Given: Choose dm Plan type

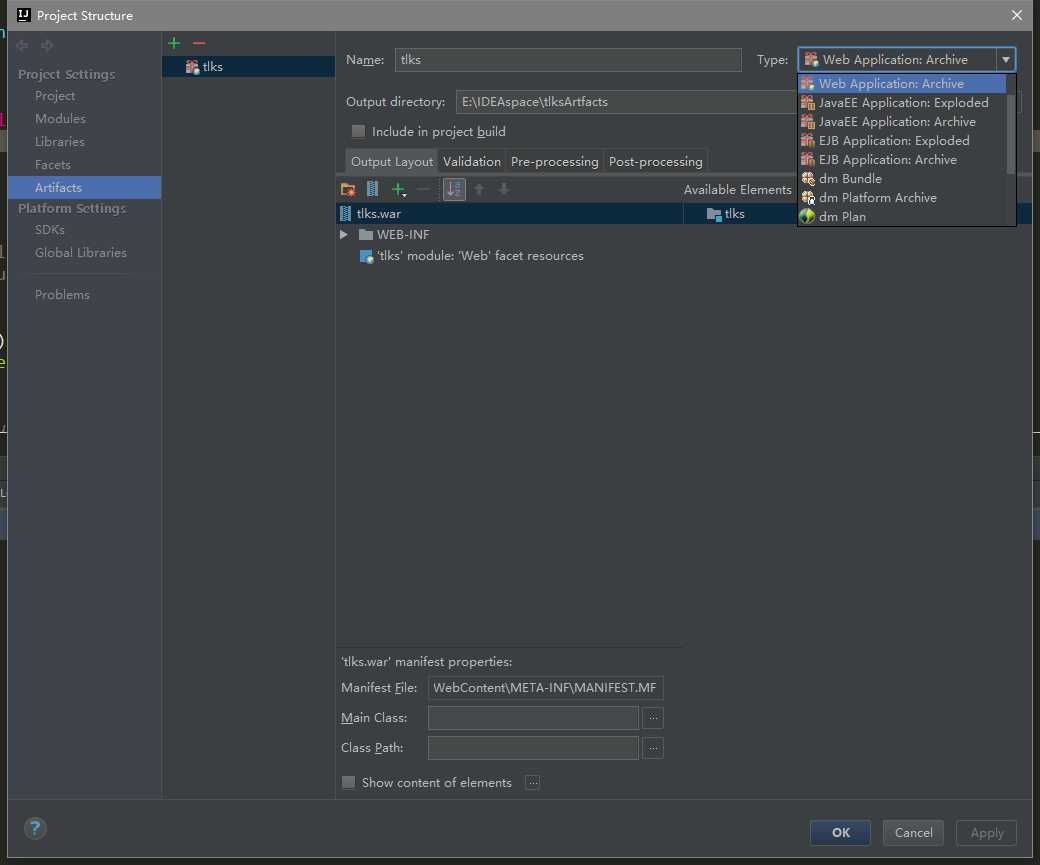Looking at the screenshot, I should click(902, 217).
